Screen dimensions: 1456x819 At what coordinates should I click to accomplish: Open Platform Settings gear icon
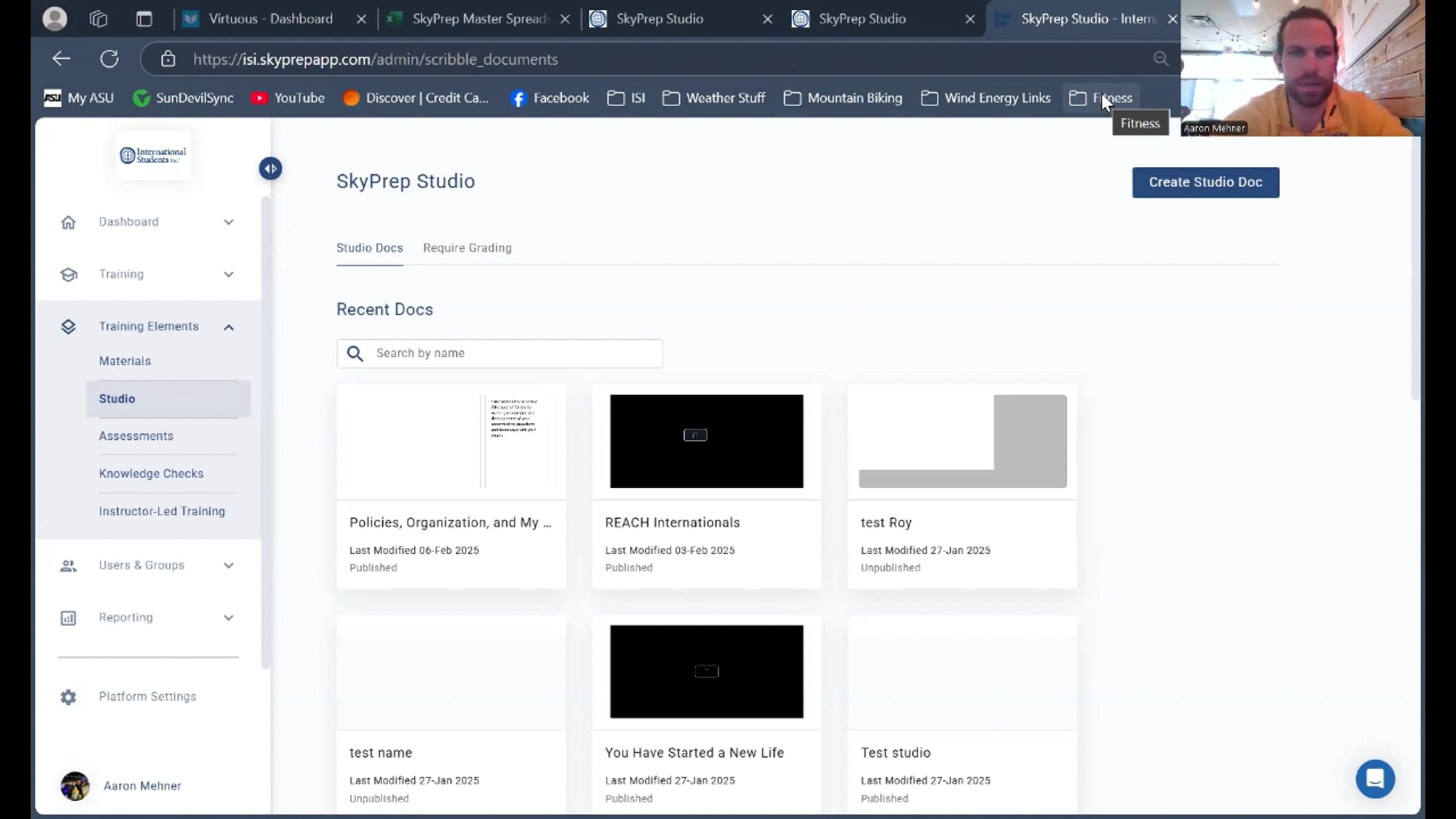click(69, 697)
